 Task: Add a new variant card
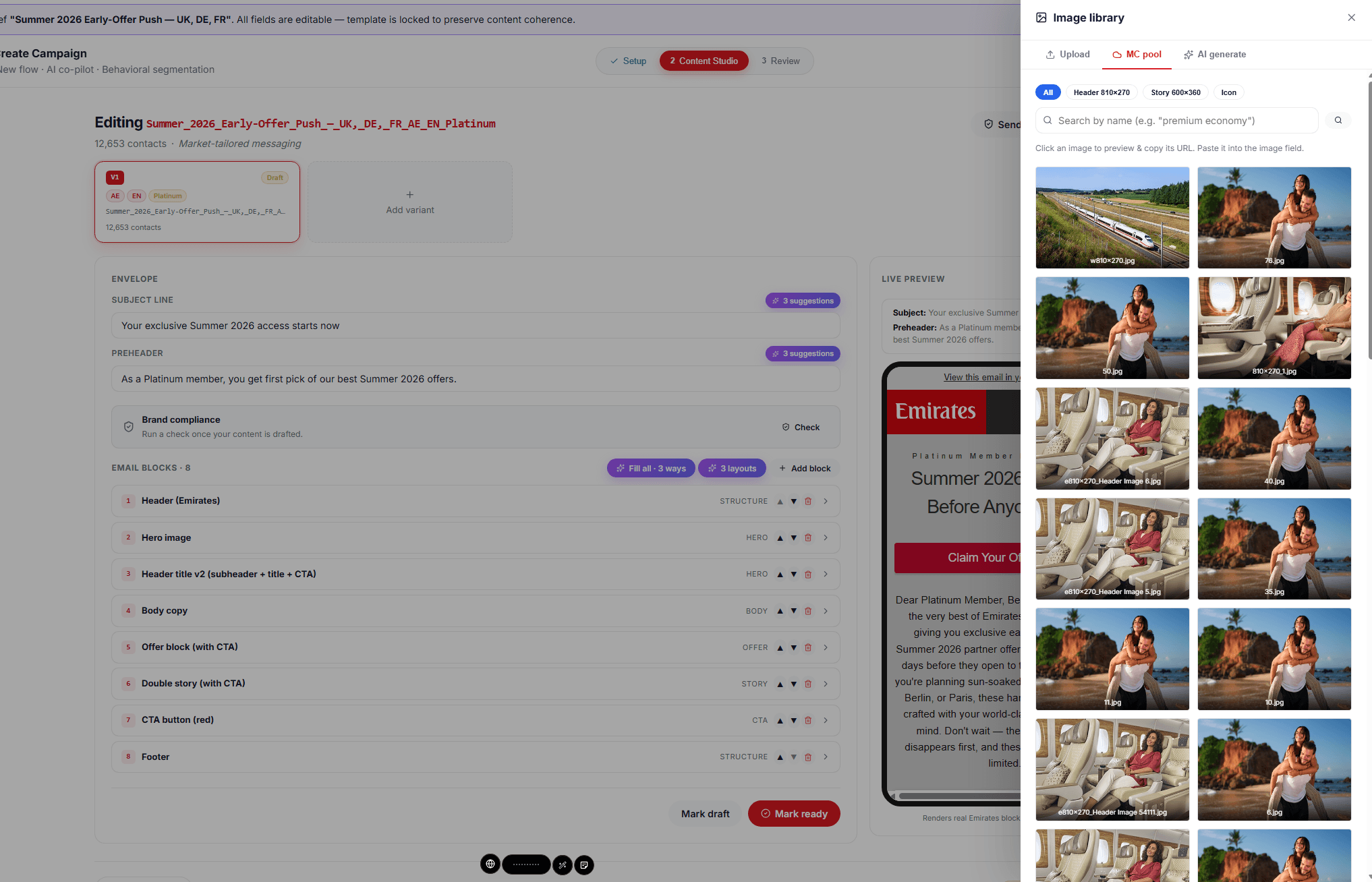410,202
